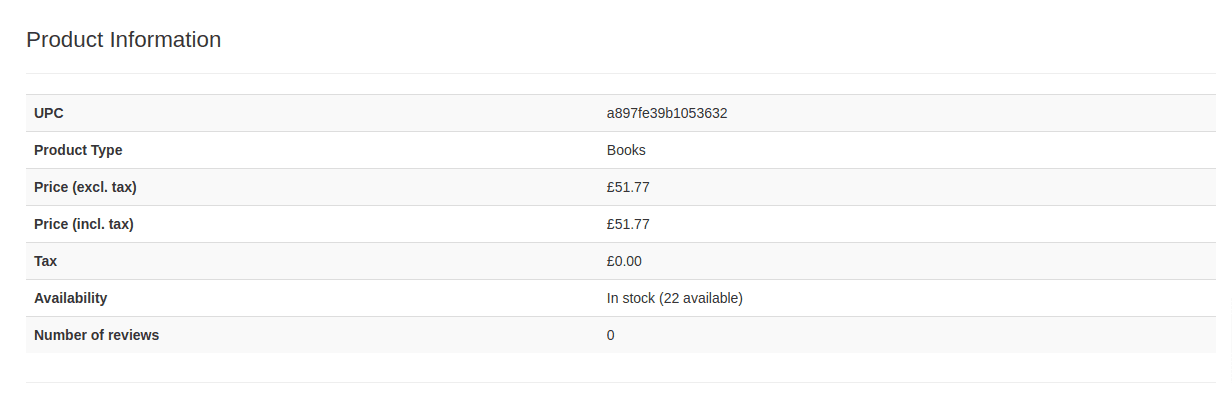Select the UPC code a897fe39b1053632
This screenshot has height=403, width=1232.
667,113
